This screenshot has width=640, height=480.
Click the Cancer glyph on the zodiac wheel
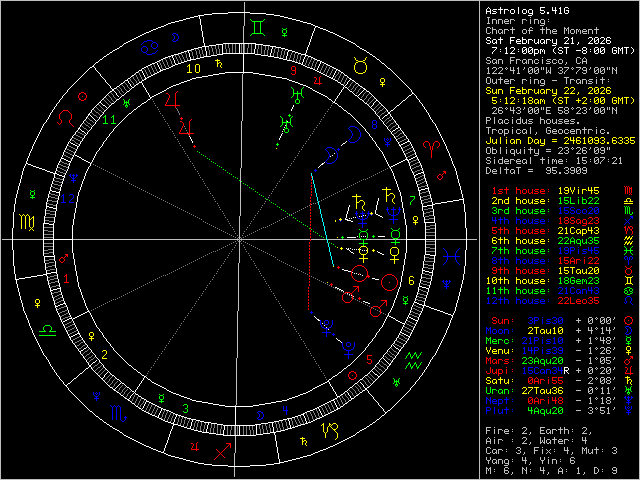149,44
